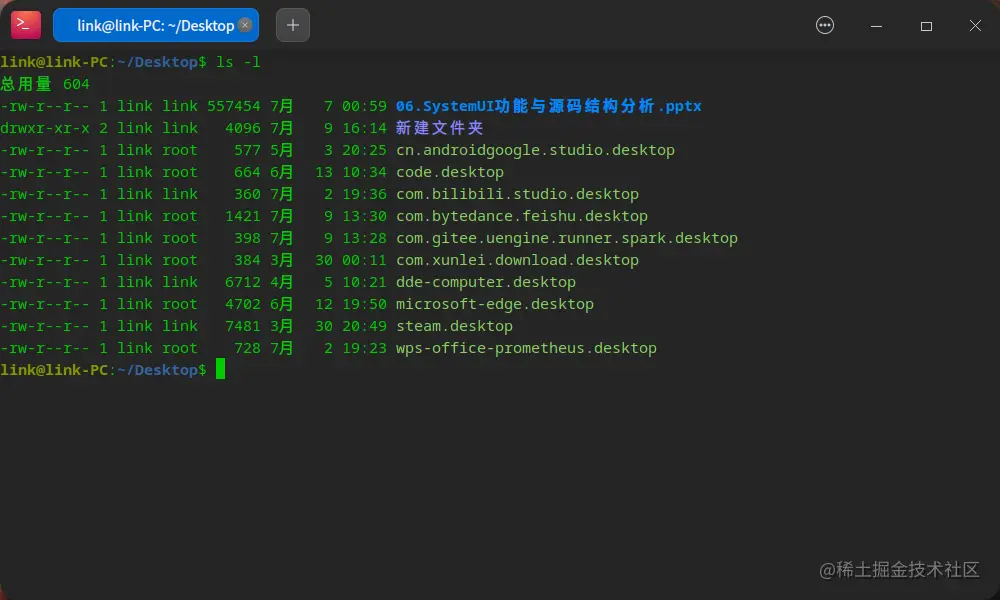Click the timestamp 19:23
This screenshot has height=600, width=1000.
(364, 348)
